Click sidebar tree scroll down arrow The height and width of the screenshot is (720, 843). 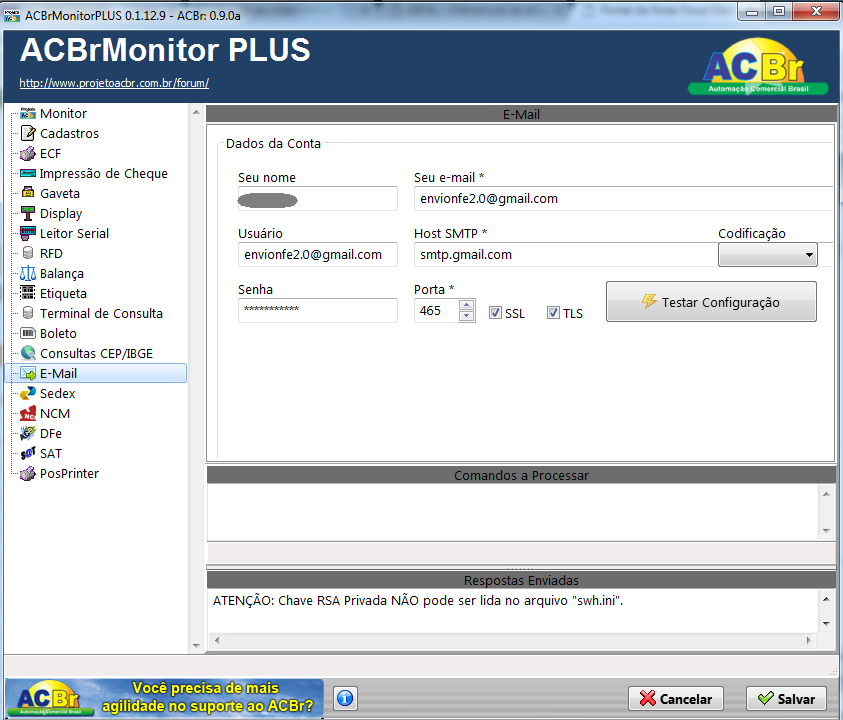(x=196, y=645)
